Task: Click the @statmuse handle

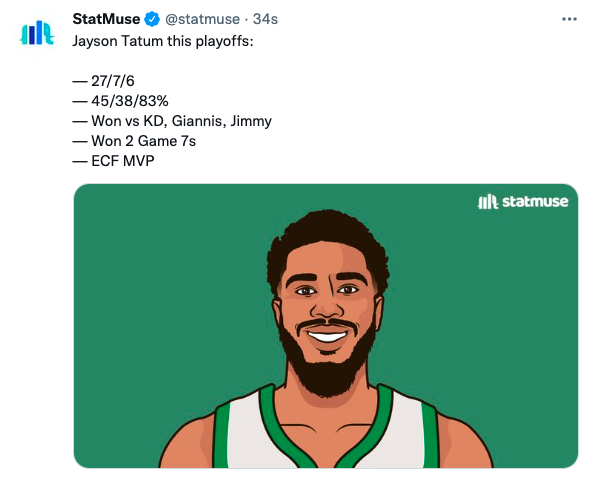Action: [202, 19]
